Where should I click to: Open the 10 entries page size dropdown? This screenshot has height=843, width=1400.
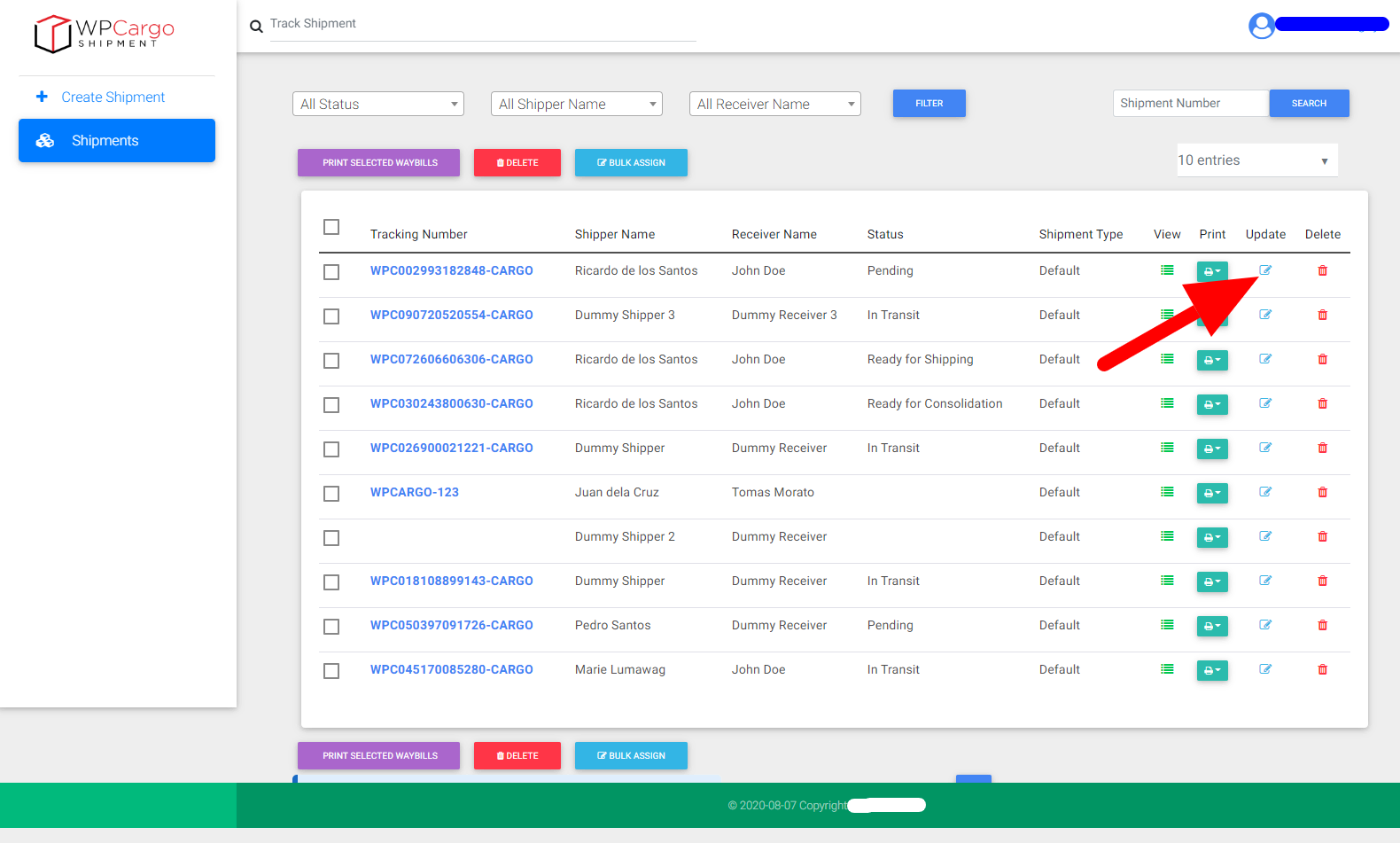click(1256, 160)
